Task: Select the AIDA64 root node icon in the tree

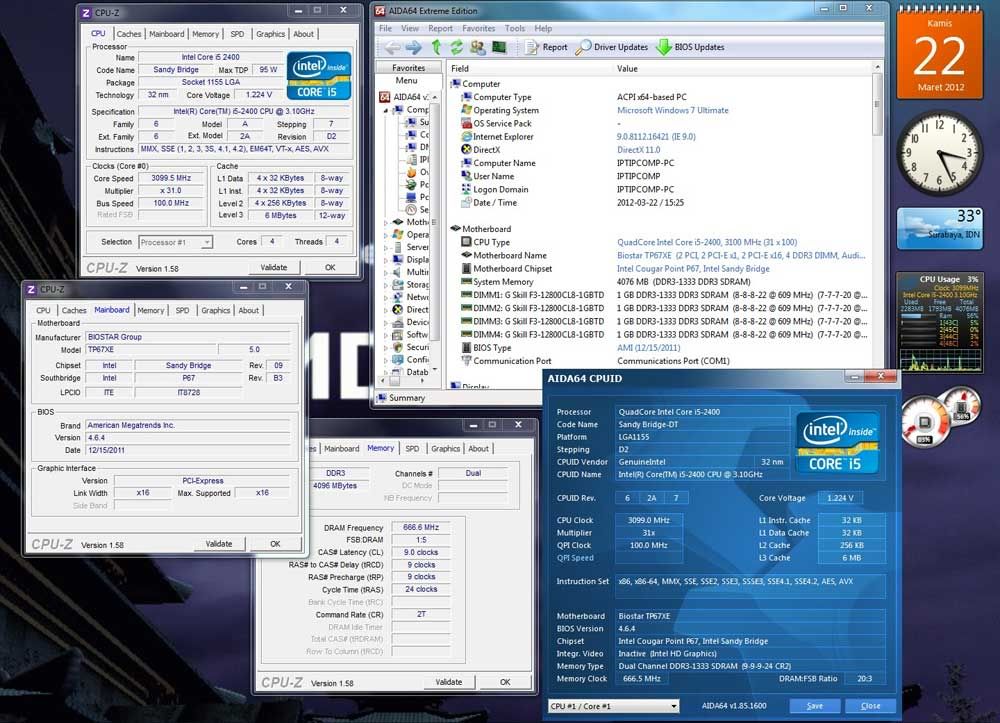Action: tap(385, 97)
